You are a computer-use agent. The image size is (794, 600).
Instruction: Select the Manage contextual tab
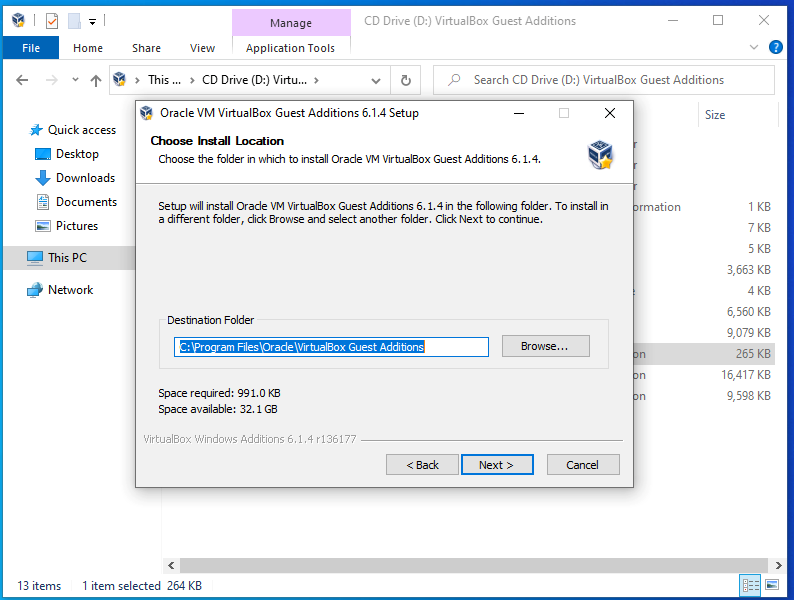pyautogui.click(x=291, y=23)
